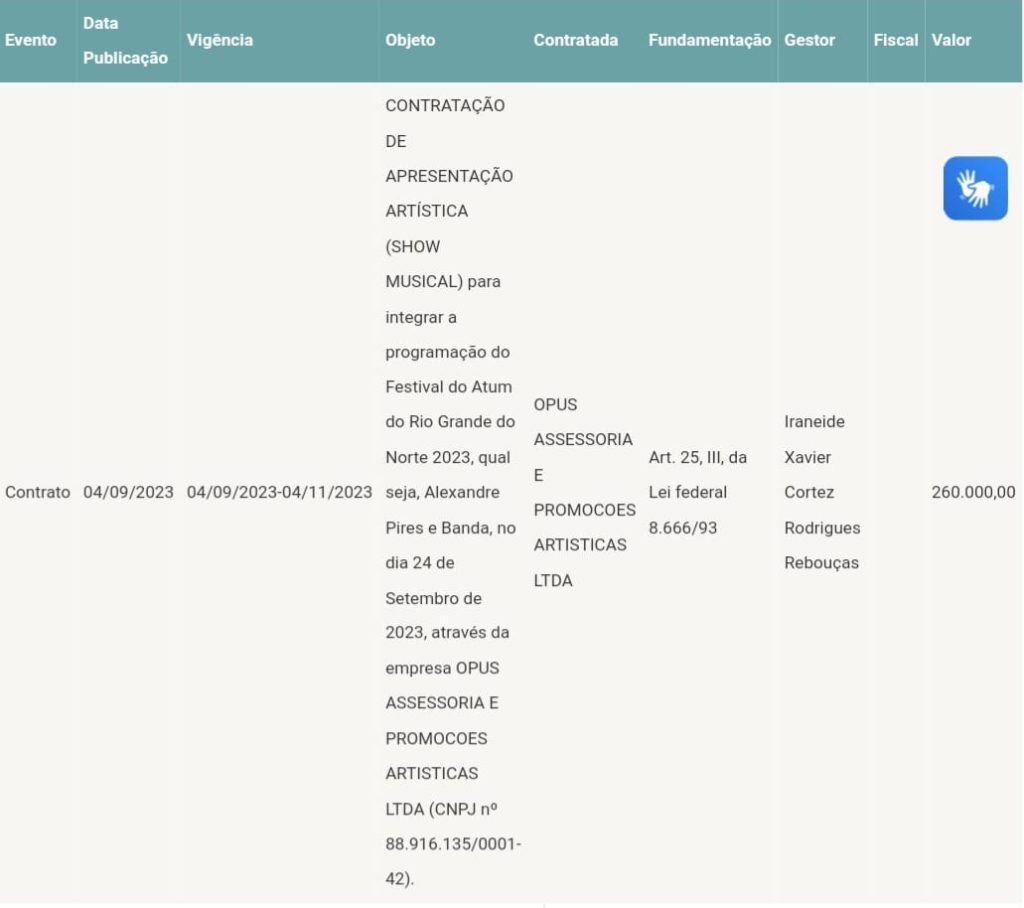
Task: Click the contract object description text
Action: click(453, 492)
